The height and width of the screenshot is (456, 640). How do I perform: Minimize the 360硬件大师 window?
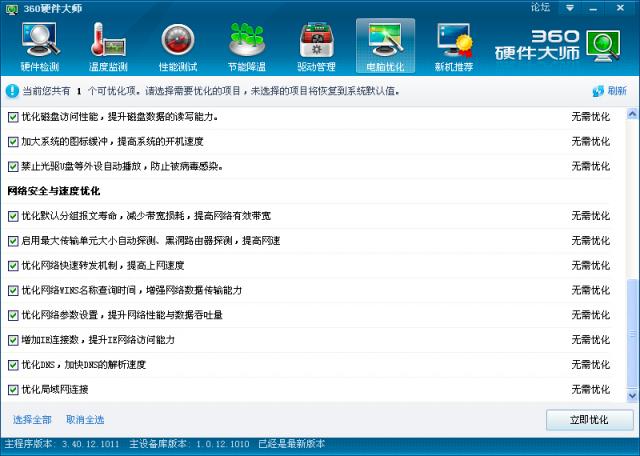593,8
